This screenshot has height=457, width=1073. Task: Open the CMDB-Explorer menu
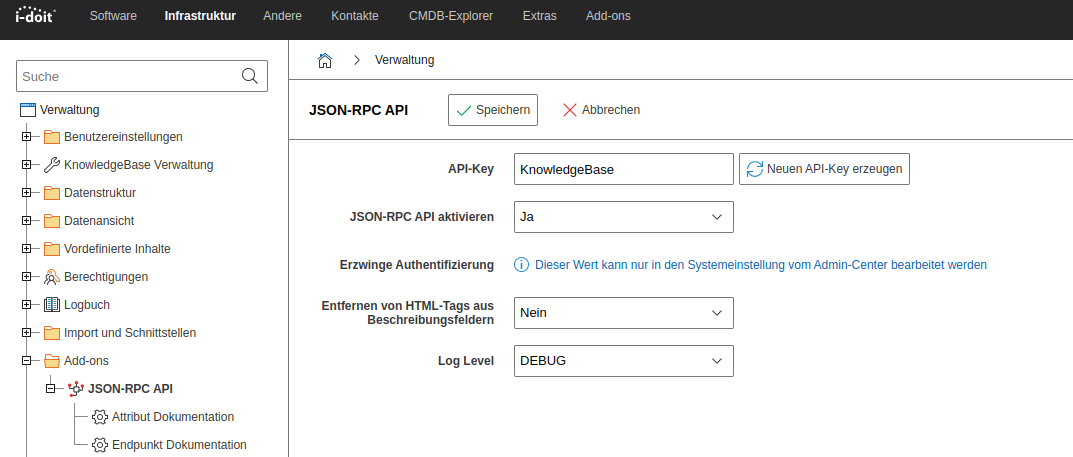(x=451, y=16)
